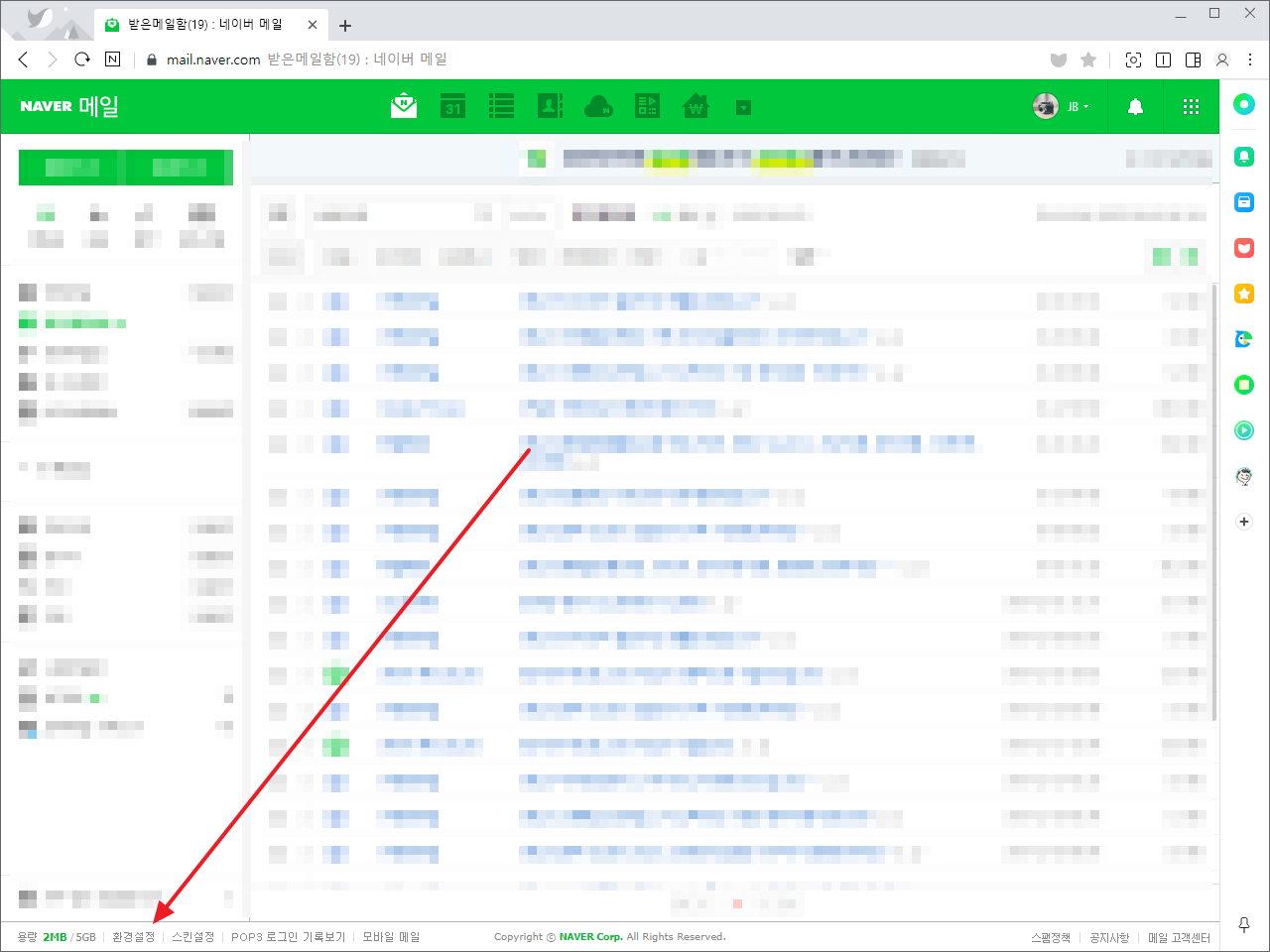Open the blue archive box sidebar icon
1270x952 pixels.
[1244, 202]
